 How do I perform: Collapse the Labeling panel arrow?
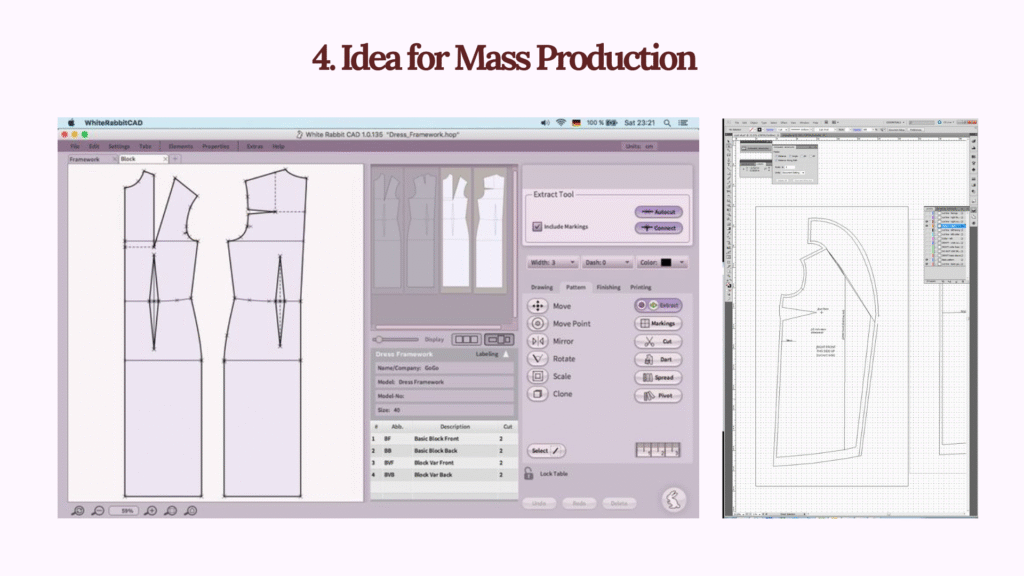506,354
